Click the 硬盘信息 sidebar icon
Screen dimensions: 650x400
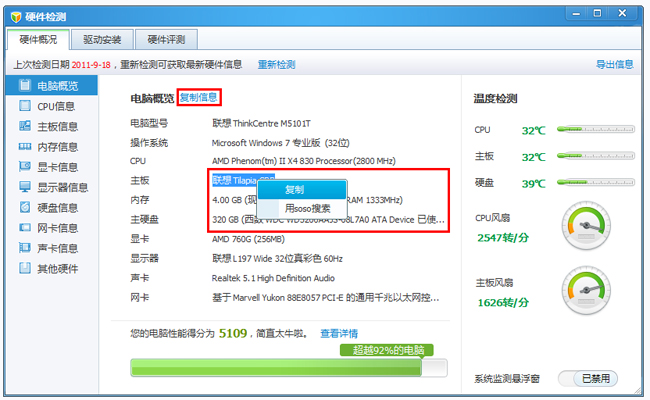(25, 207)
